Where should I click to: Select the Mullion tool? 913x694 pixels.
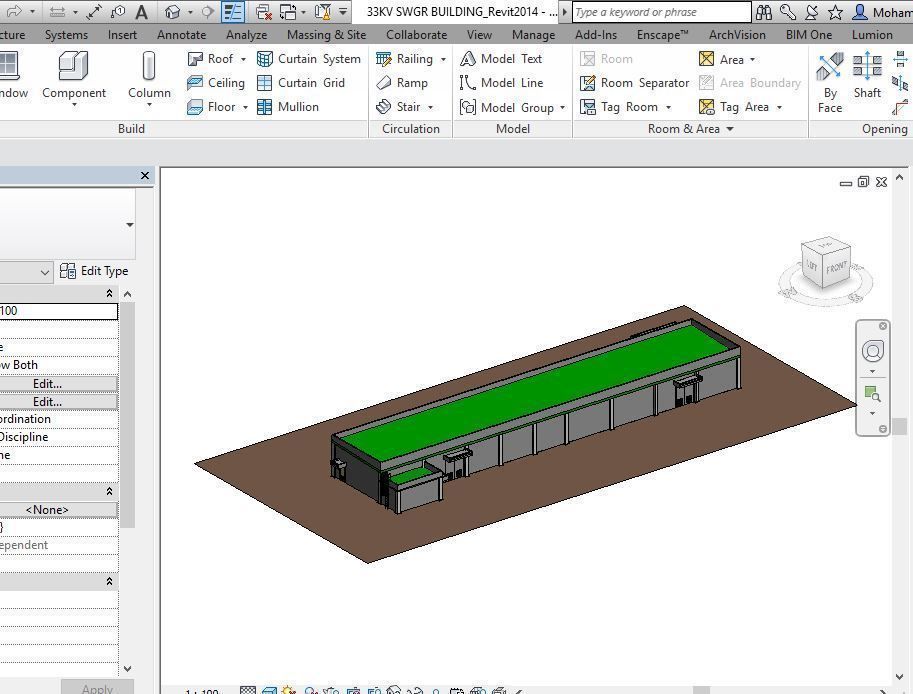tap(288, 107)
